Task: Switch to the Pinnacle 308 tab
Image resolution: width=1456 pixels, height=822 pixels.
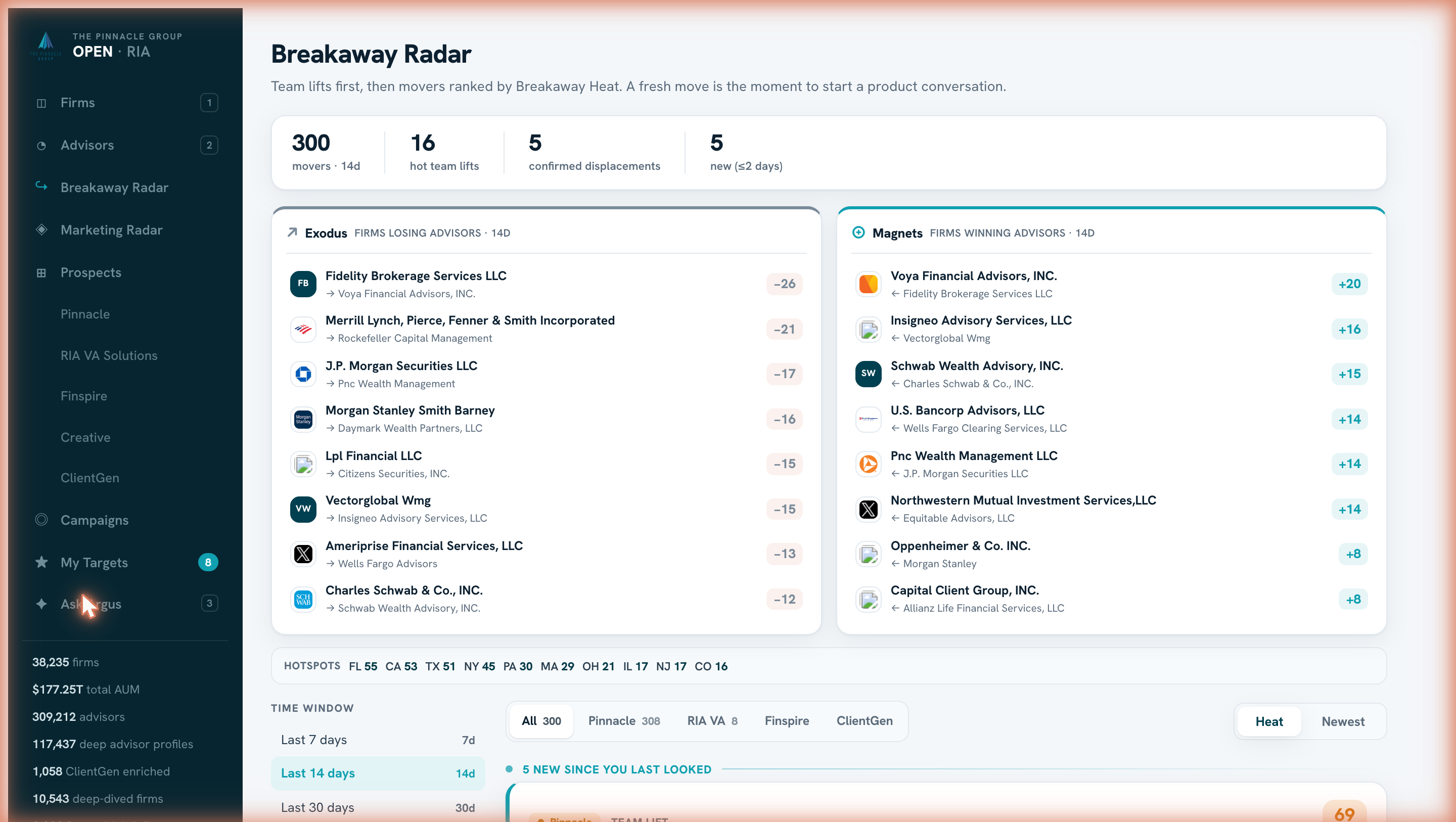Action: pyautogui.click(x=624, y=721)
